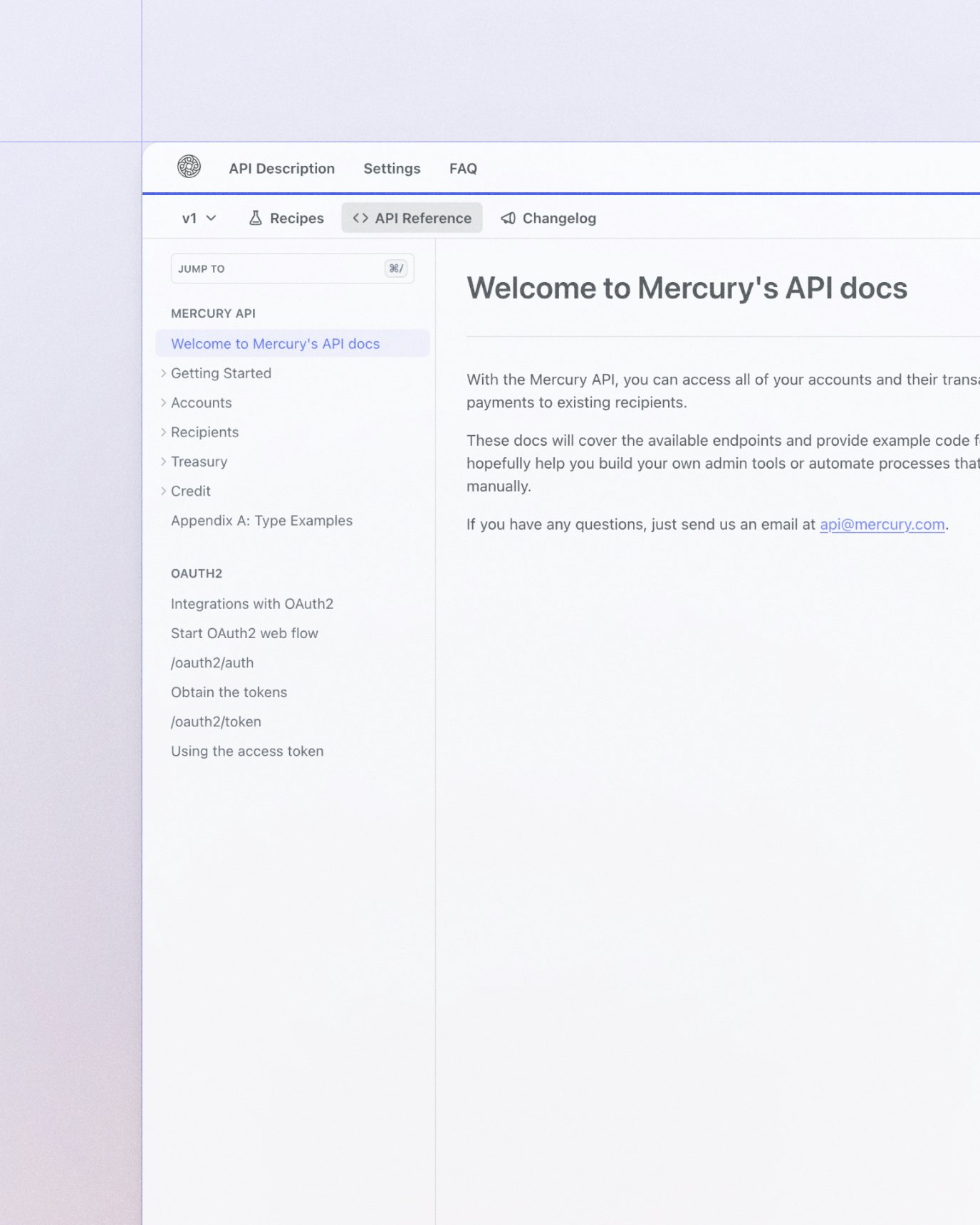Expand the Getting Started section
This screenshot has height=1225, width=980.
pos(164,373)
